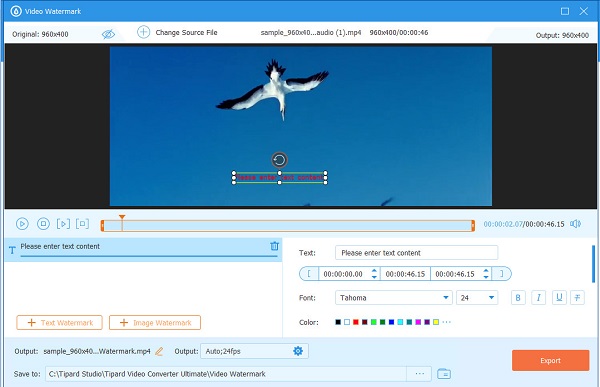The height and width of the screenshot is (387, 600).
Task: Toggle underline text formatting
Action: click(x=559, y=297)
